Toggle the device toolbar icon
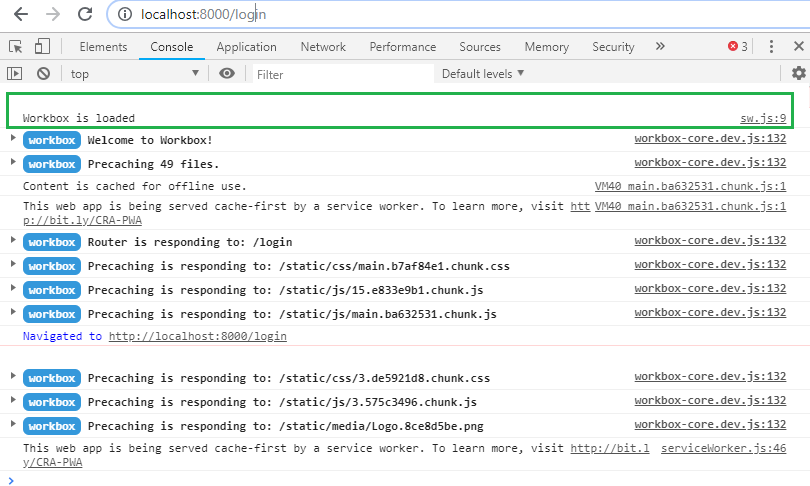Viewport: 810px width, 486px height. [42, 46]
